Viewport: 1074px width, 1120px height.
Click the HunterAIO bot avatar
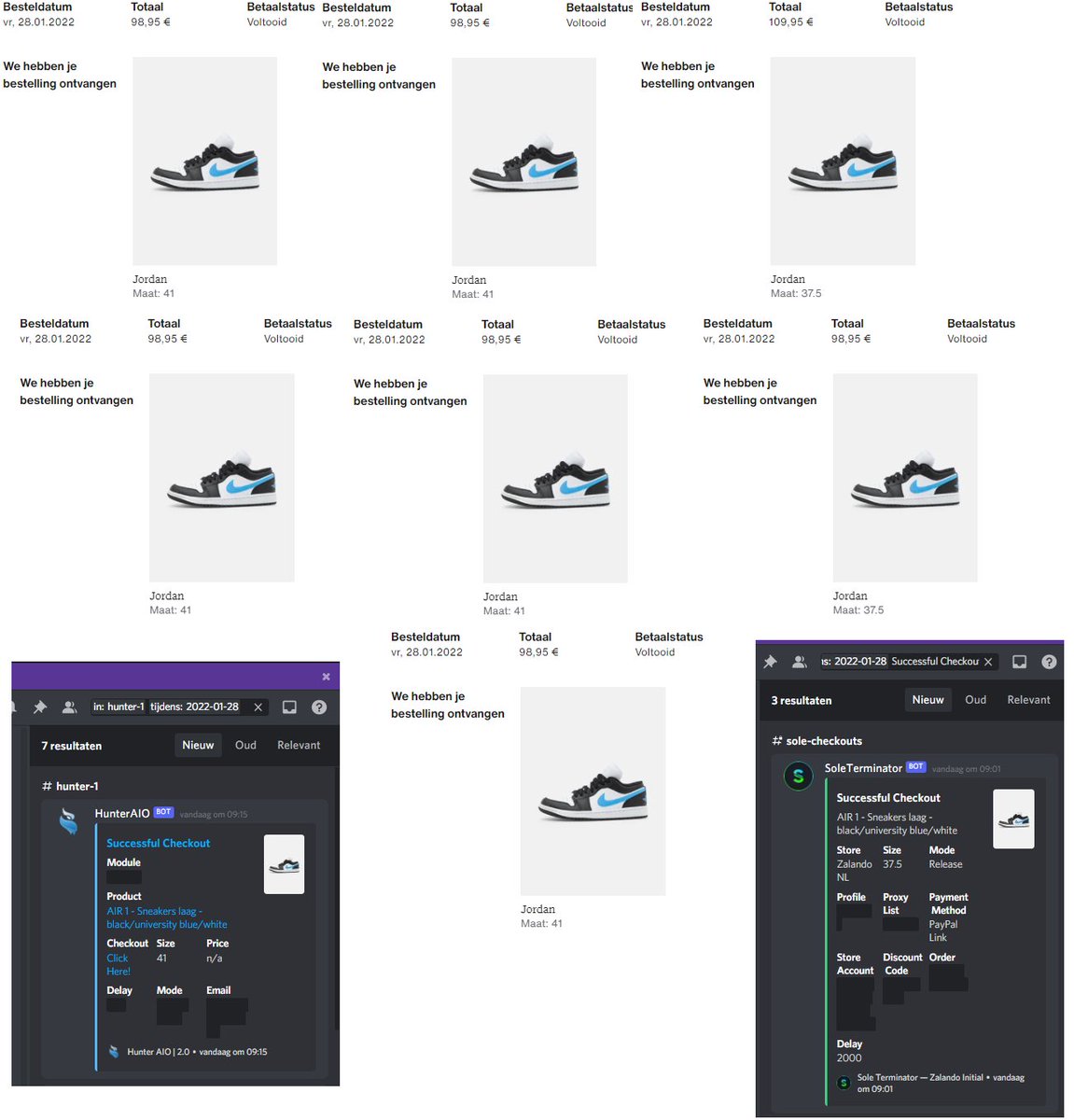[x=68, y=821]
